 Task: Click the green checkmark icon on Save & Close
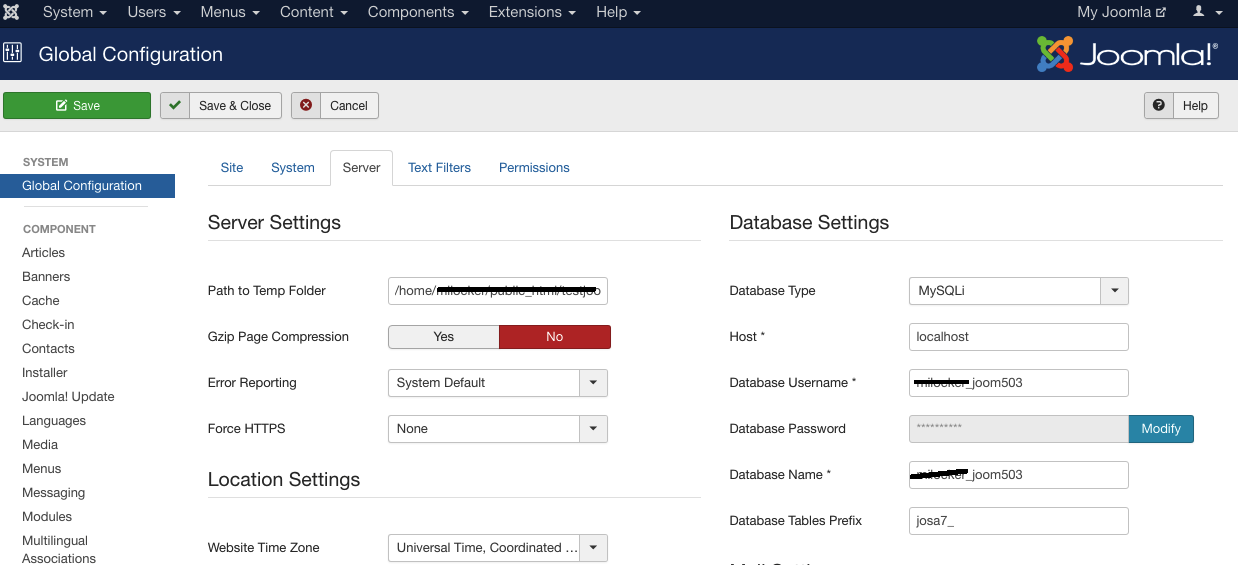tap(175, 105)
